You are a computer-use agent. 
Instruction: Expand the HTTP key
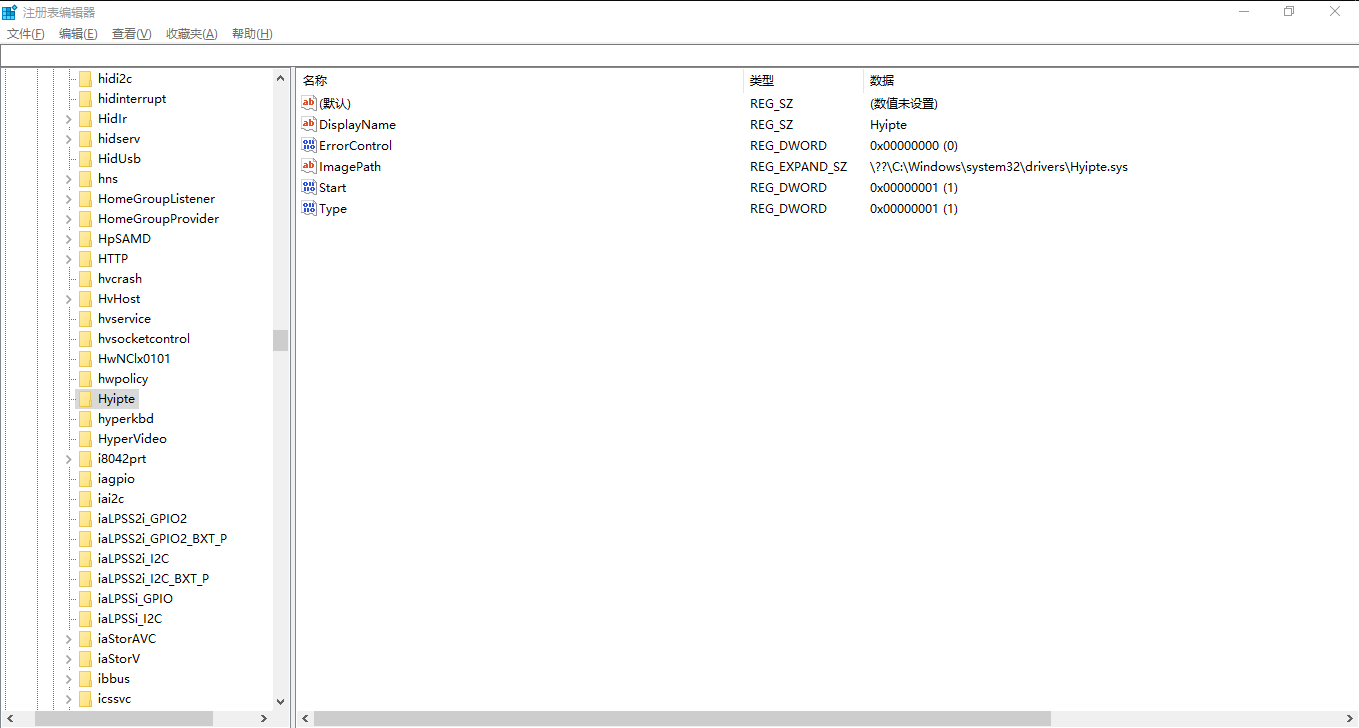click(68, 258)
